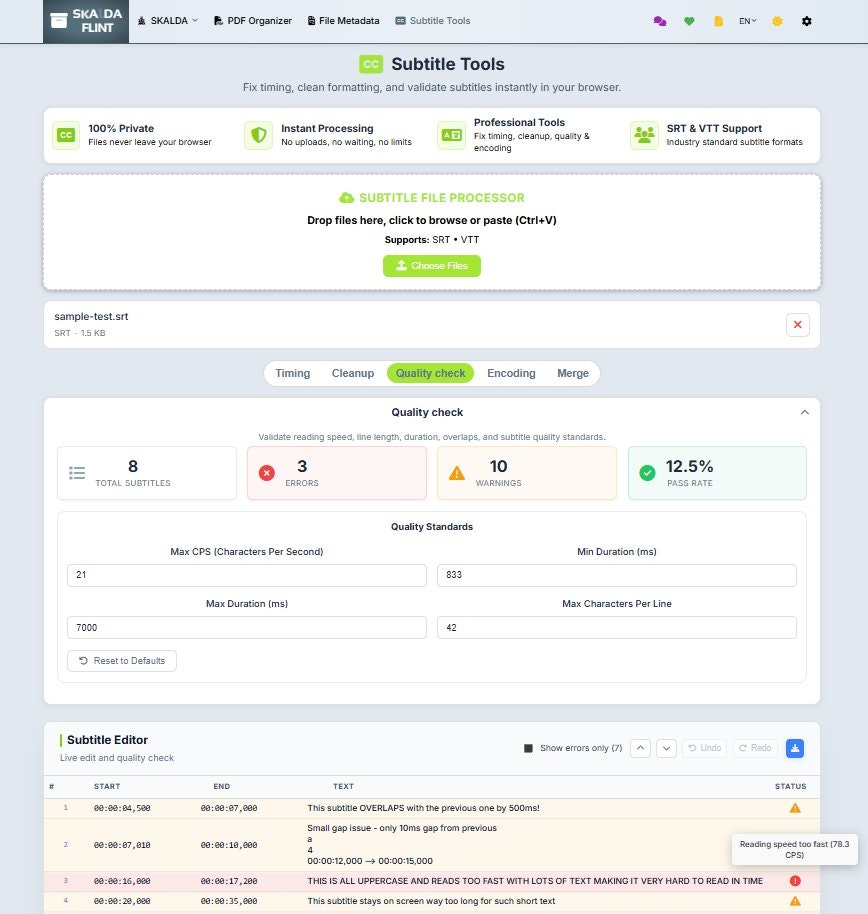Click the shield icon on Instant Processing card

pos(259,134)
